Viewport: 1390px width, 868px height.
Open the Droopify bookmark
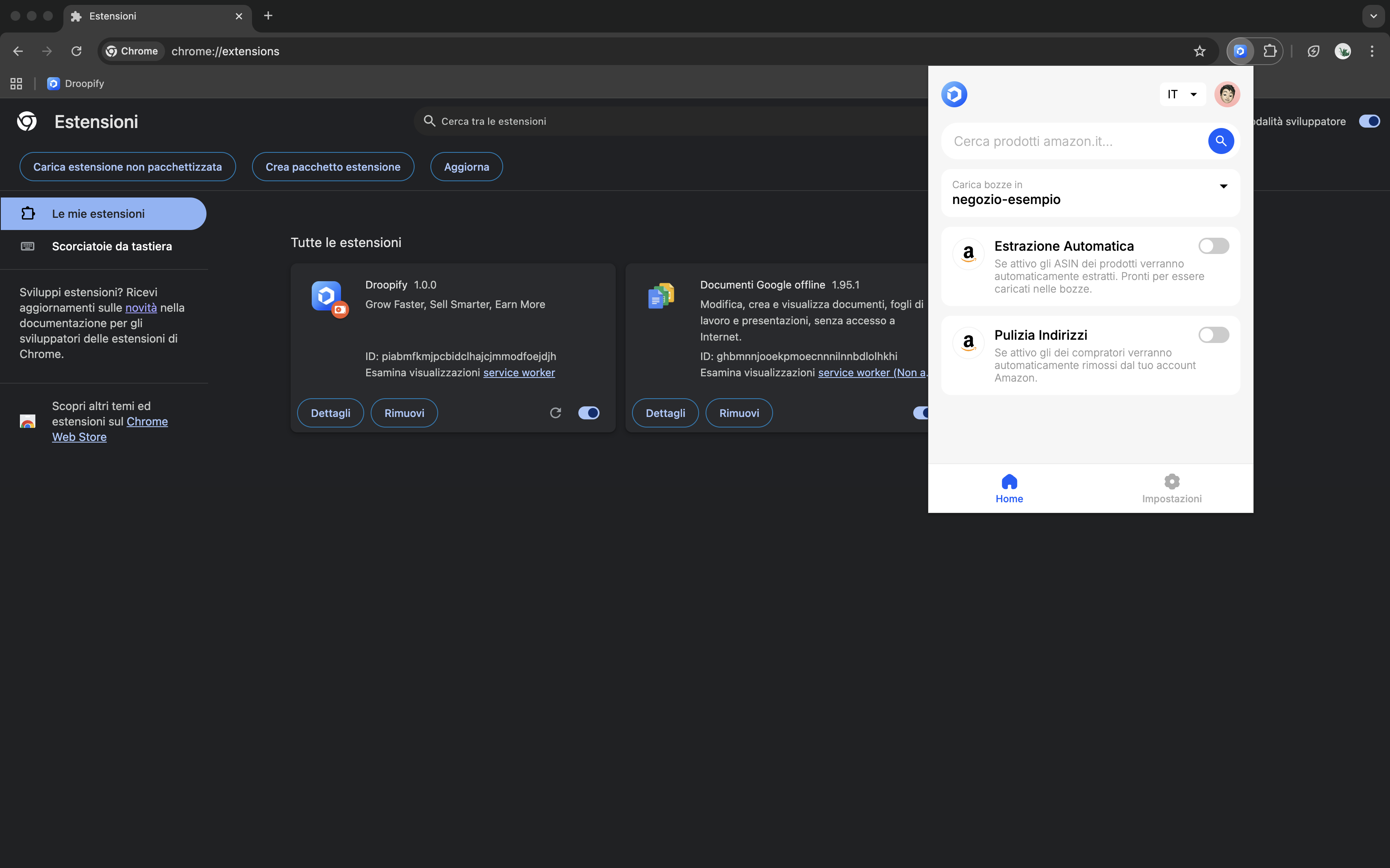76,83
